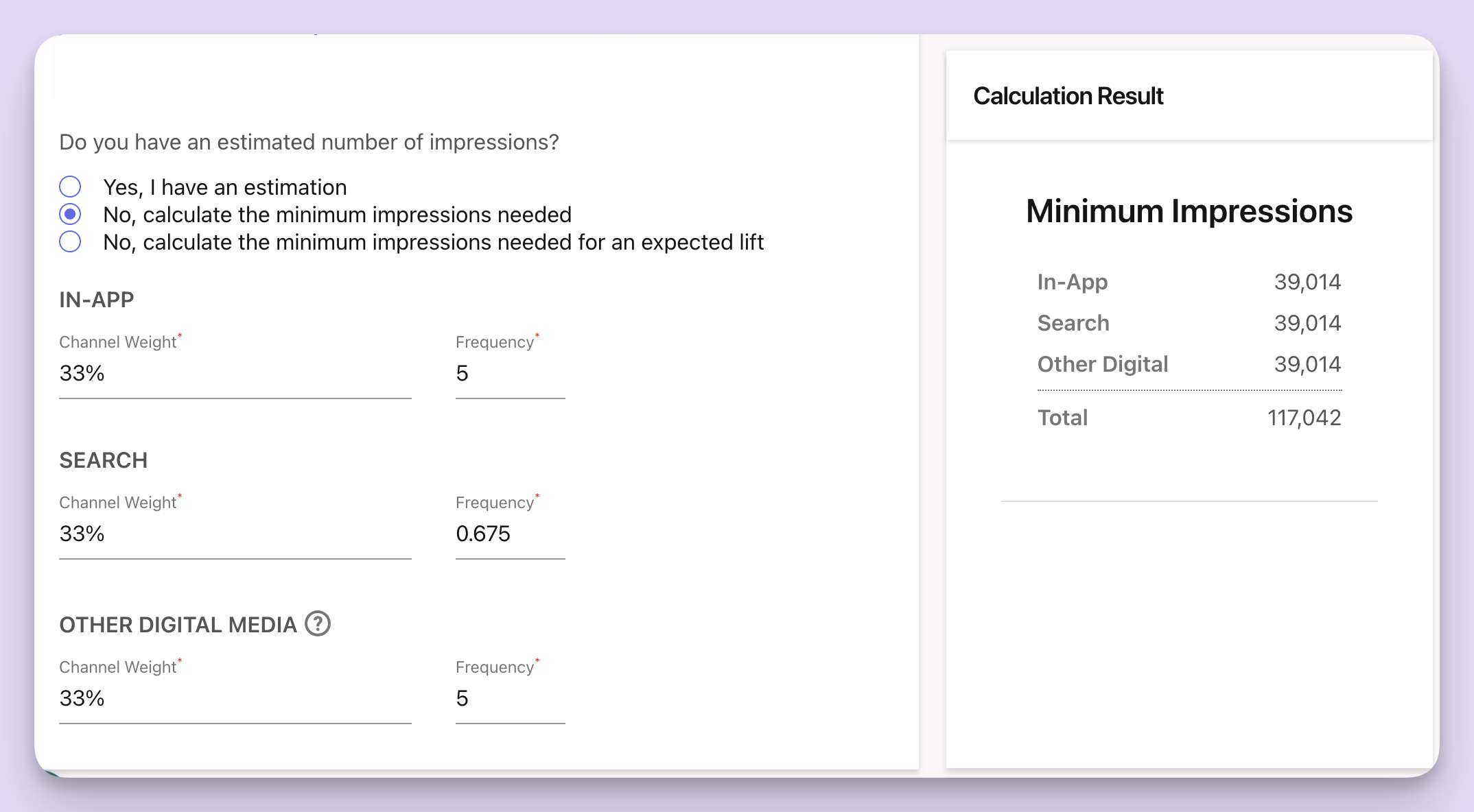Select 'Yes, I have an estimation' radio button

click(71, 186)
